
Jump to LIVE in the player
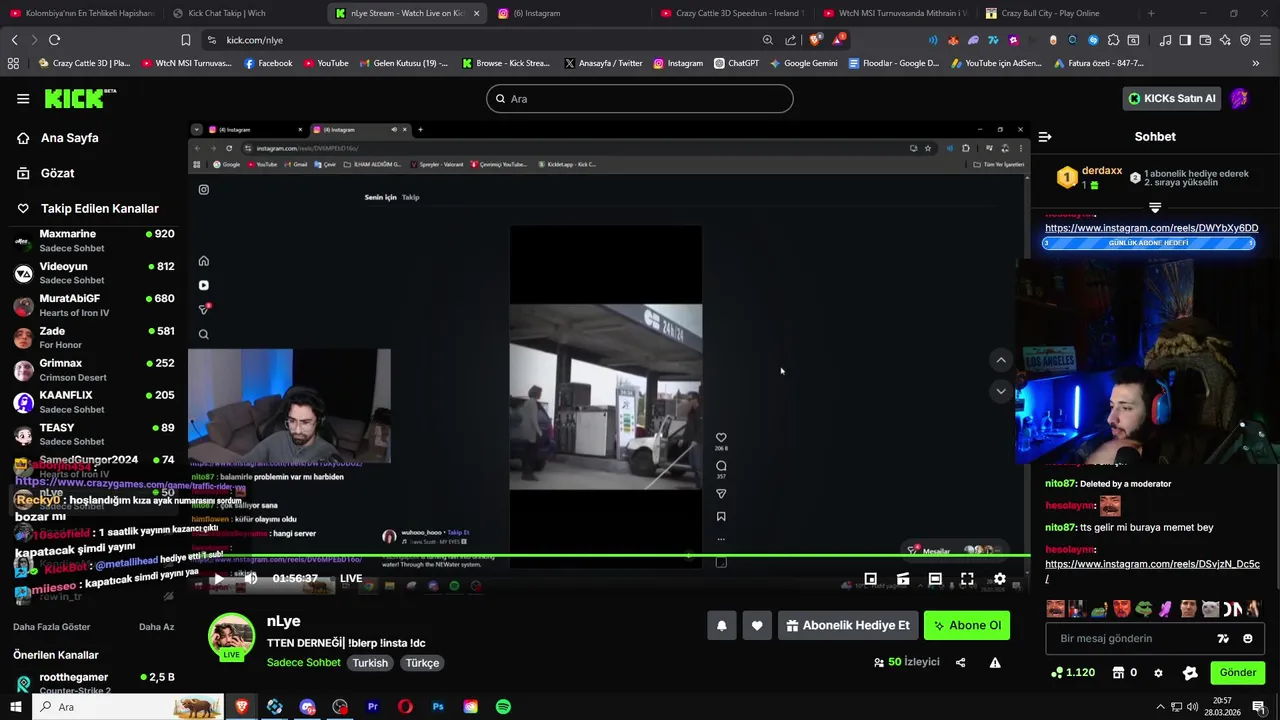click(x=351, y=578)
